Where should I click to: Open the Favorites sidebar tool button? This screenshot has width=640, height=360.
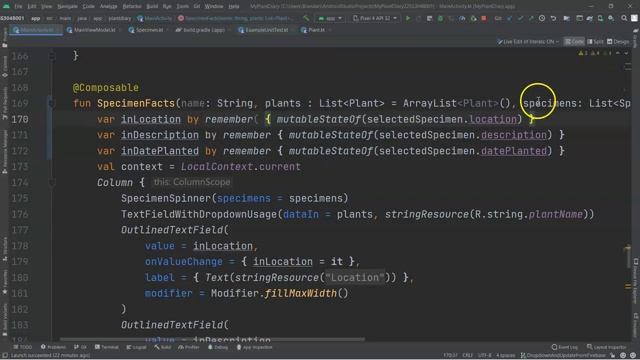4,282
